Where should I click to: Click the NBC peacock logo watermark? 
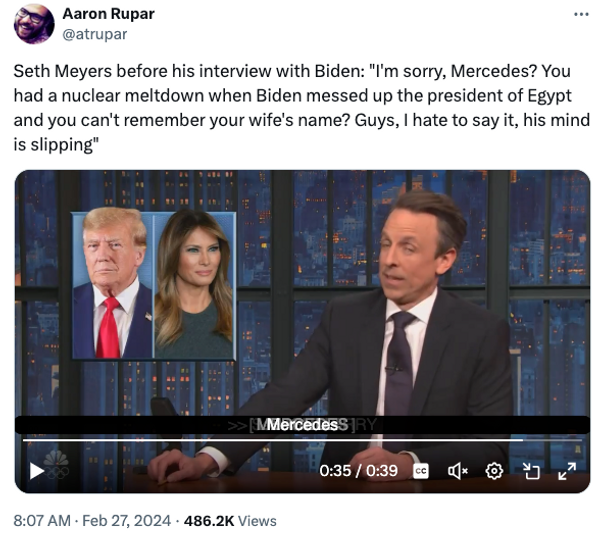tap(56, 465)
